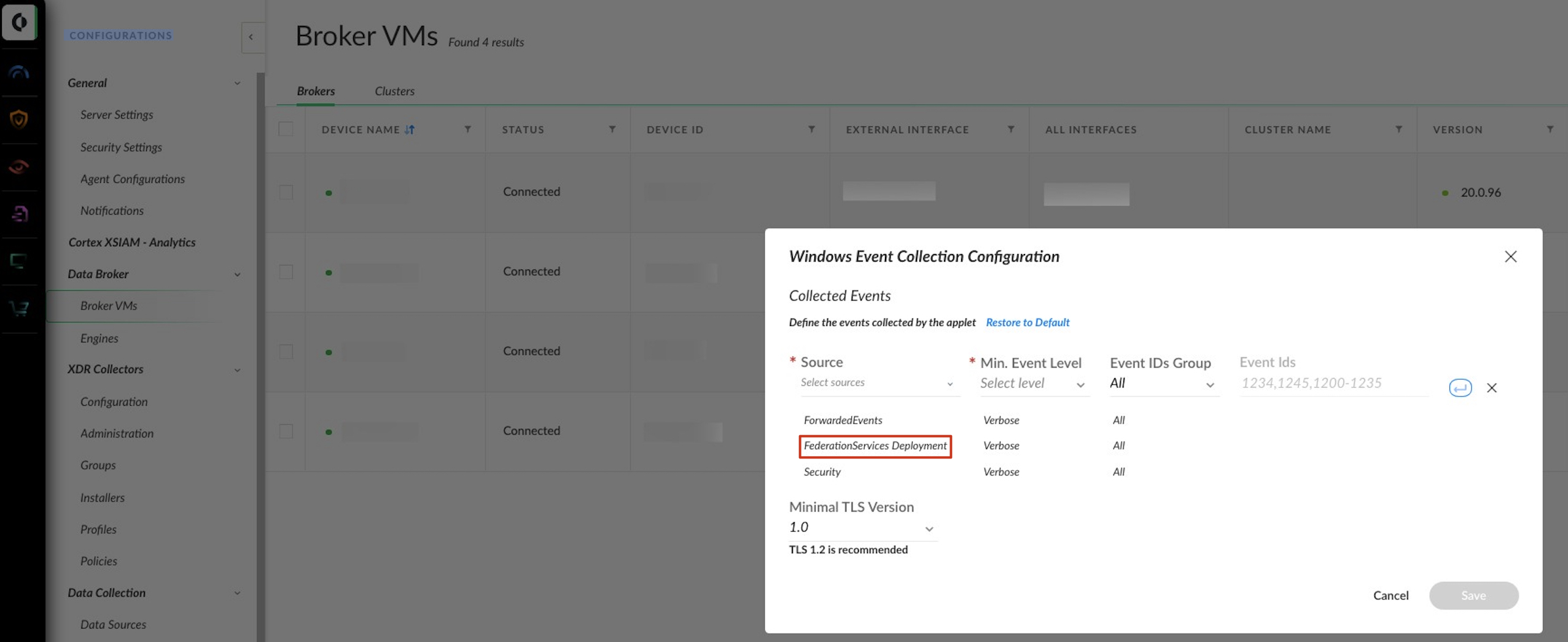Open the Minimal TLS Version dropdown
1568x642 pixels.
(x=862, y=528)
